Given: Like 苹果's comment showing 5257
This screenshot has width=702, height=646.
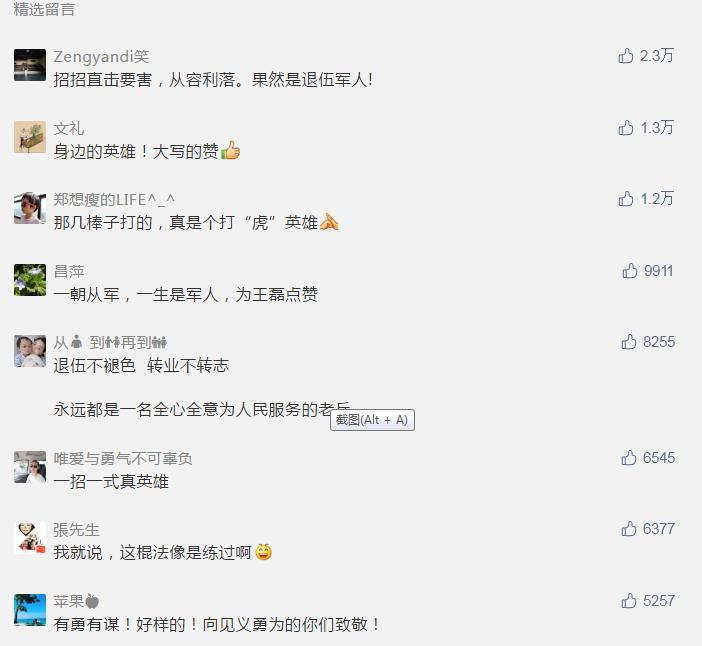Looking at the screenshot, I should [629, 600].
